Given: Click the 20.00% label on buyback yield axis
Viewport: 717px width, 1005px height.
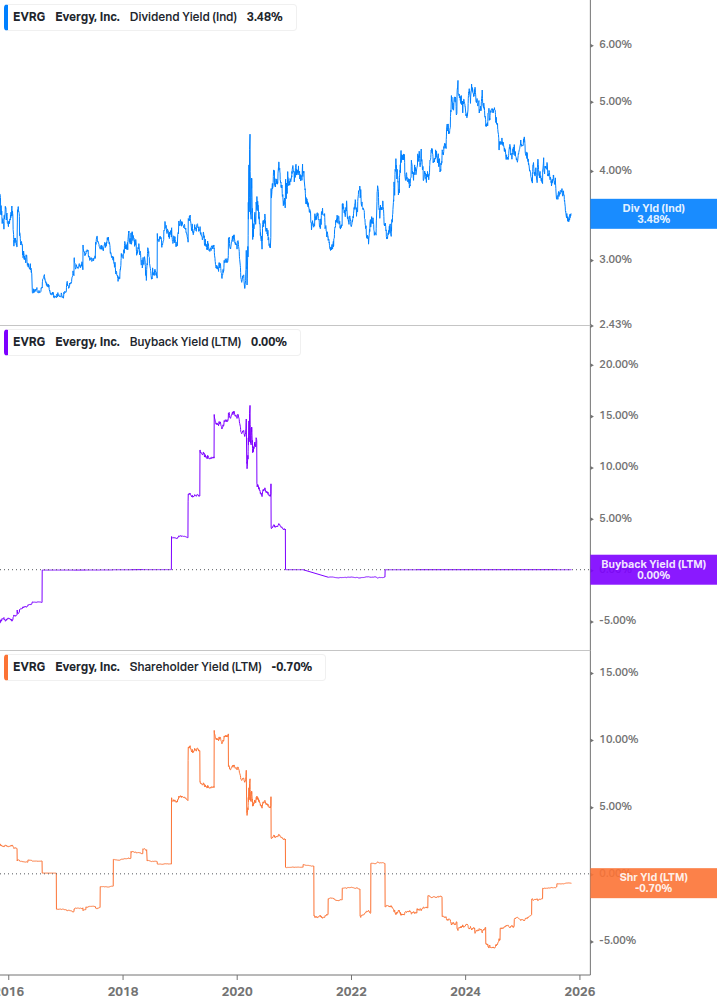Looking at the screenshot, I should (618, 364).
